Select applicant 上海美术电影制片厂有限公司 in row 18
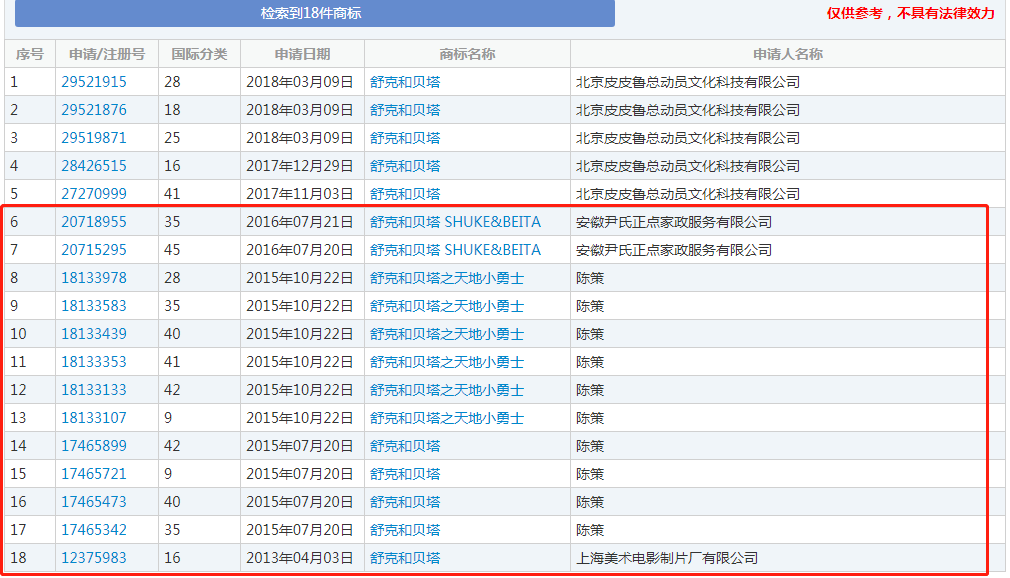Viewport: 1010px width, 578px height. click(x=667, y=558)
